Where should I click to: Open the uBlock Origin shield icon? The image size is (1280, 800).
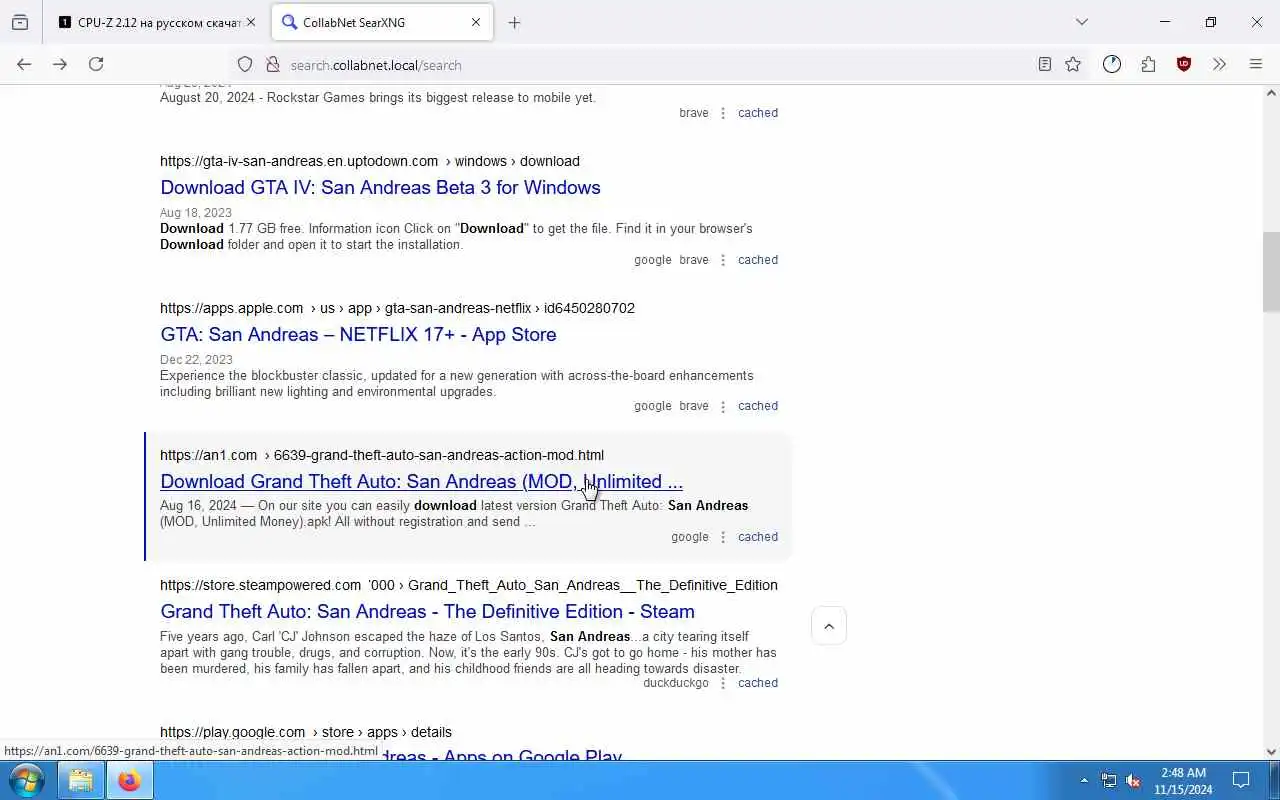click(x=1184, y=64)
